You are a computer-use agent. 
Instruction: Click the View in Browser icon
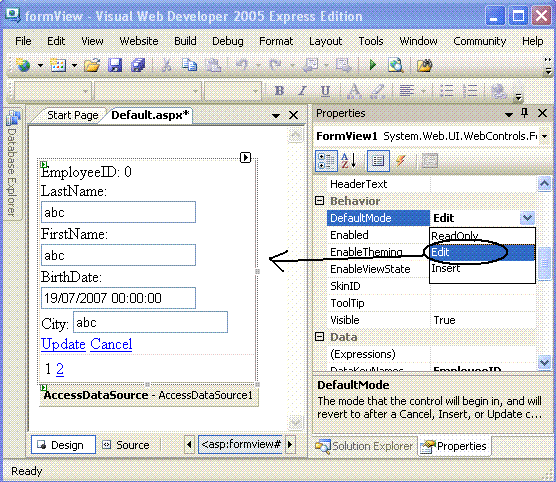click(395, 65)
